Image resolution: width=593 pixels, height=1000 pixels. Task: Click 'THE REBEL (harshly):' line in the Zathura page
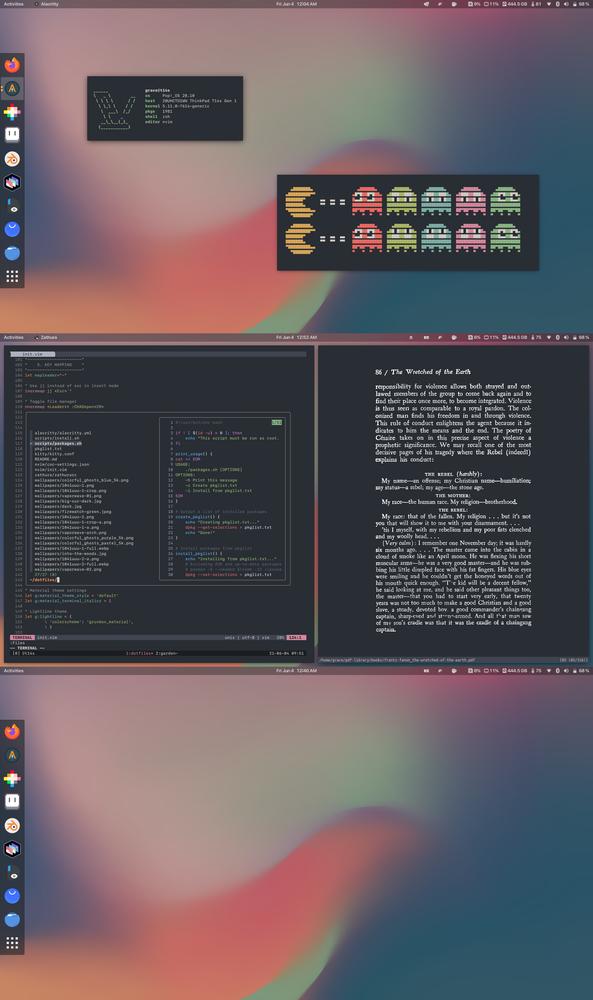click(453, 474)
